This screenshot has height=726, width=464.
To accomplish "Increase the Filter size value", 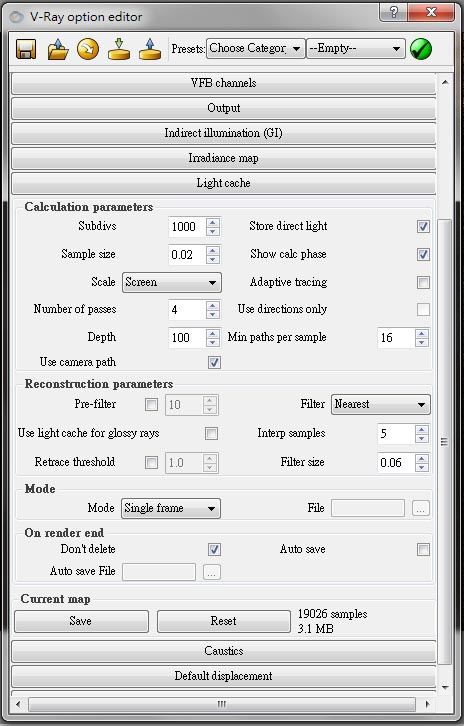I will (x=421, y=458).
